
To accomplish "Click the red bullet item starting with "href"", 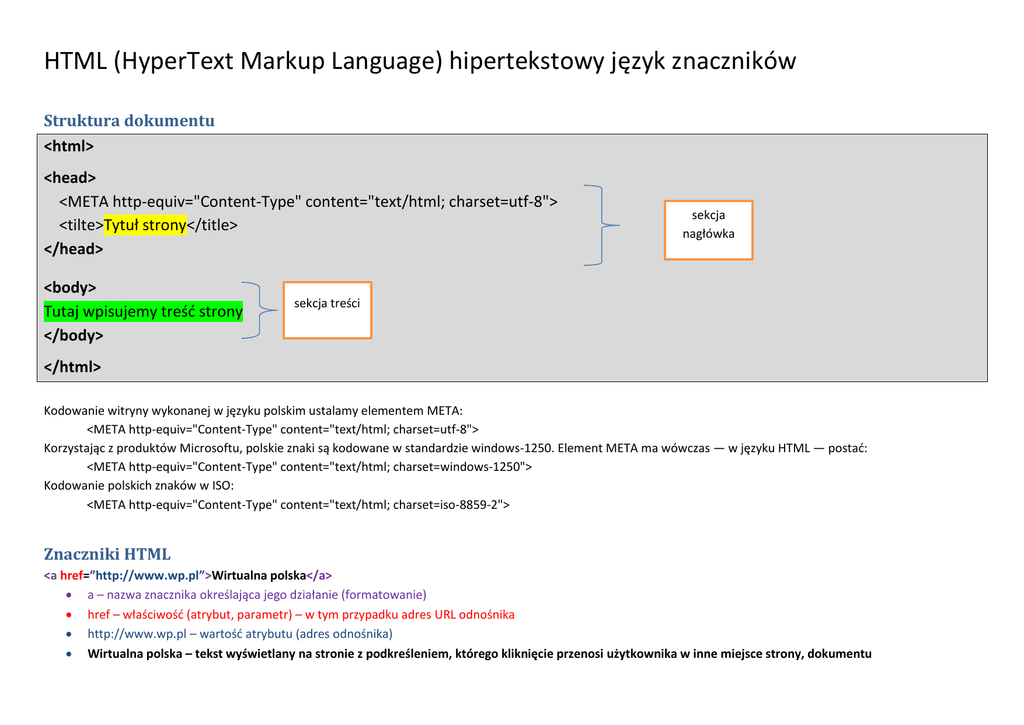I will click(301, 615).
